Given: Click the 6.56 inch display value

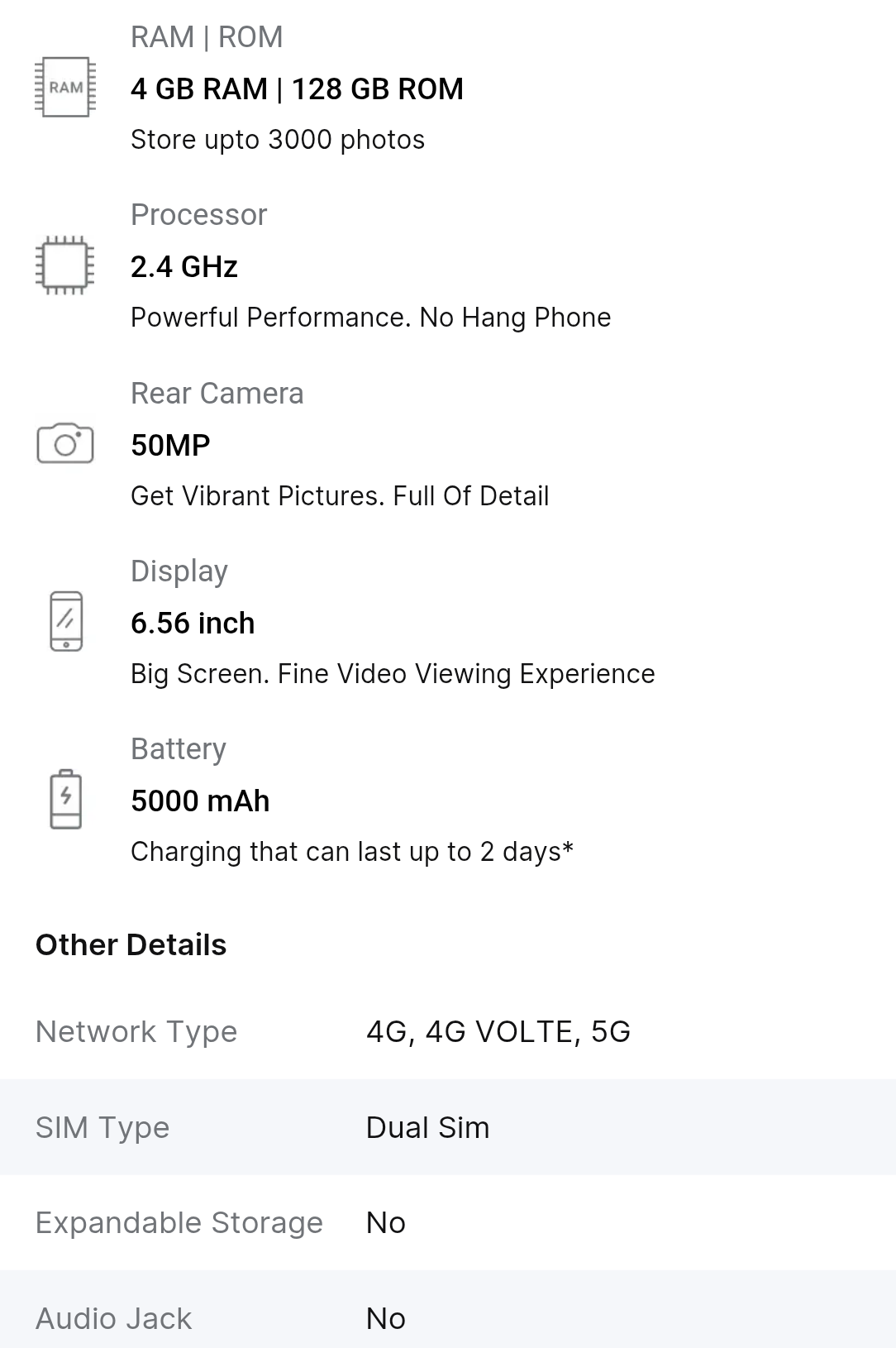Looking at the screenshot, I should tap(193, 623).
